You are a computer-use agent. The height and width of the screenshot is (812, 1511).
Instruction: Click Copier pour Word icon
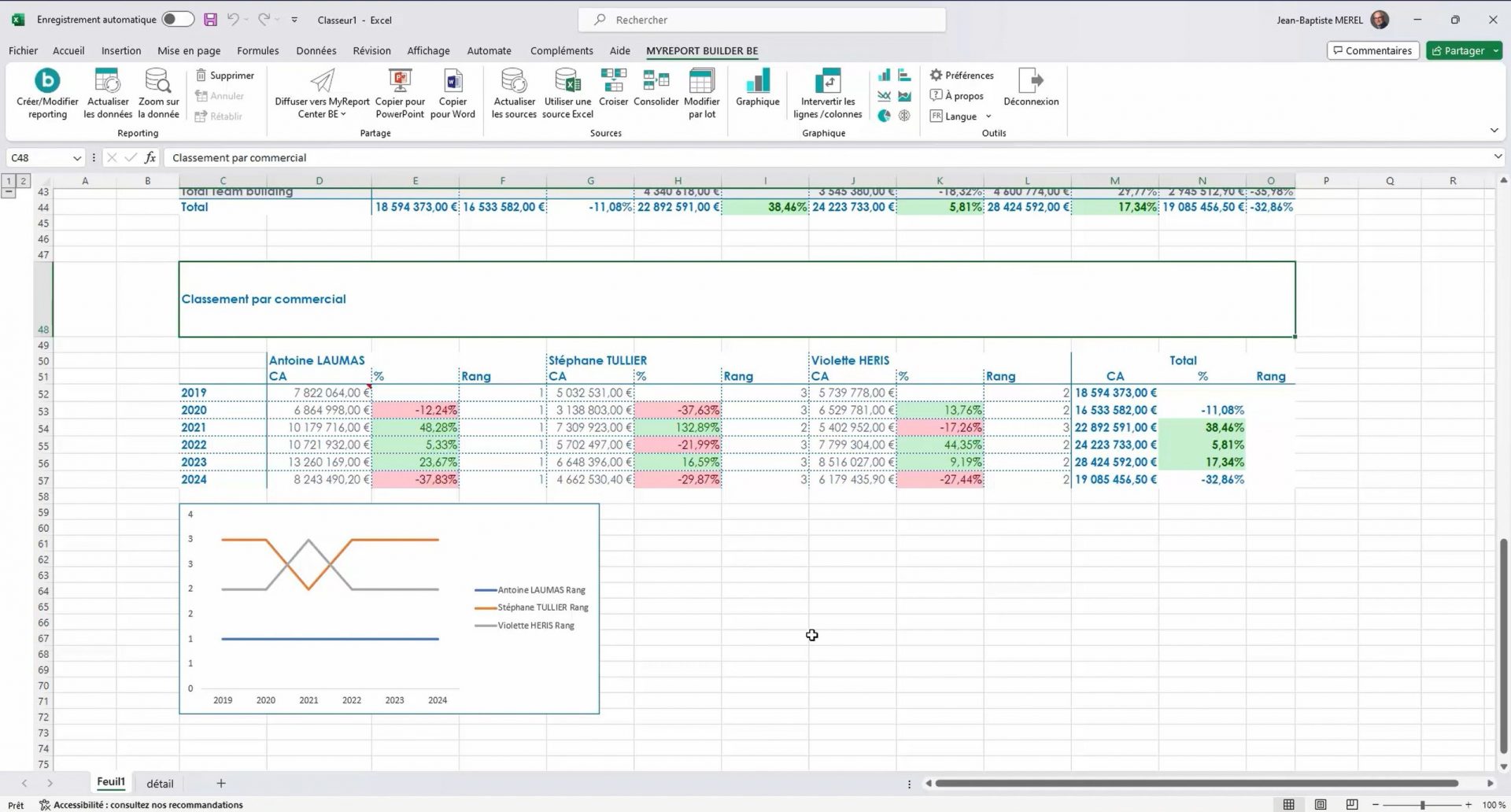[453, 81]
